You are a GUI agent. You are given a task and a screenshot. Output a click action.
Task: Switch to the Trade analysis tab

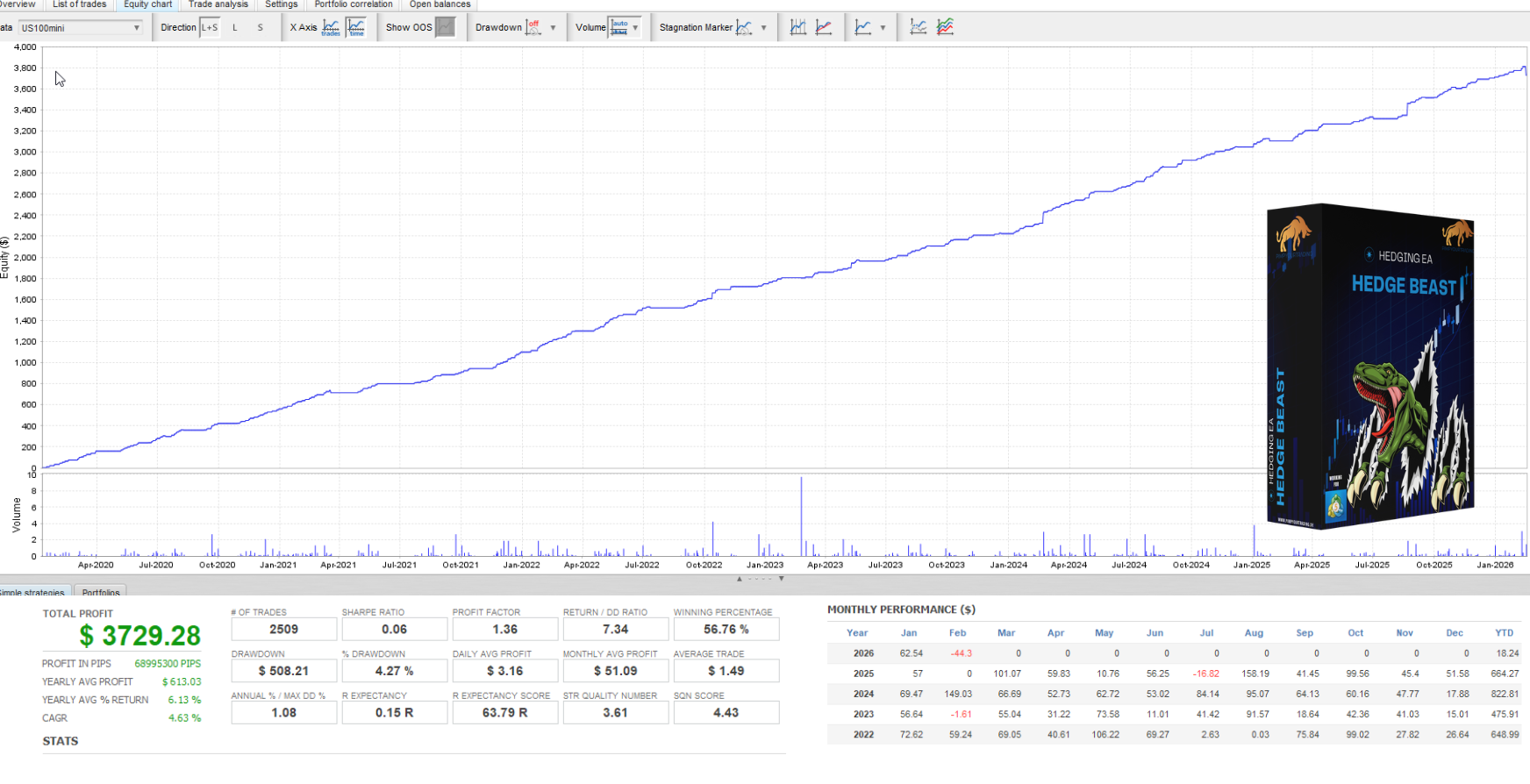click(x=218, y=4)
